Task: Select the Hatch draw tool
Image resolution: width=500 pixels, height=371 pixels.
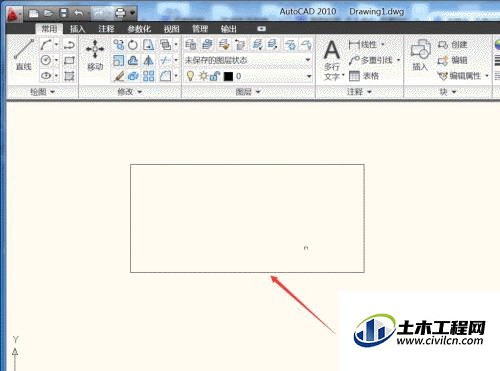Action: click(69, 76)
